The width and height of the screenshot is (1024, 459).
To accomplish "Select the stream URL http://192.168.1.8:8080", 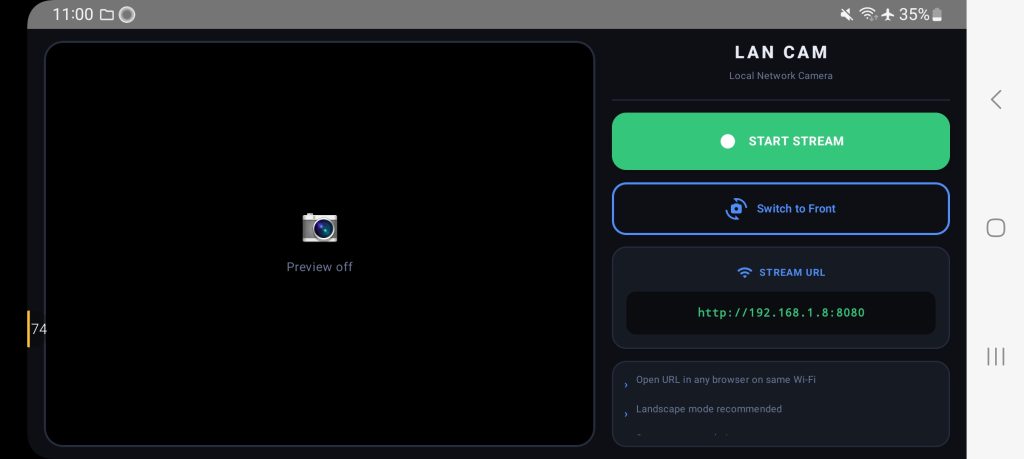I will tap(780, 313).
